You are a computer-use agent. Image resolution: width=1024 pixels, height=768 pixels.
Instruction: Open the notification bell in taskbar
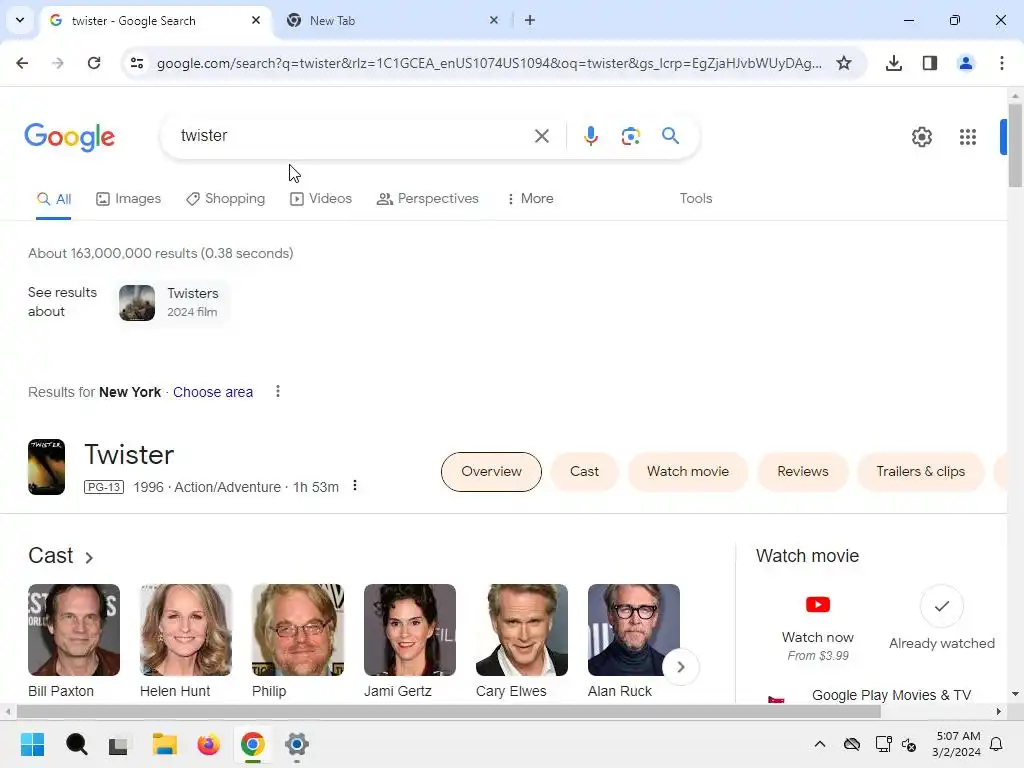pyautogui.click(x=997, y=744)
